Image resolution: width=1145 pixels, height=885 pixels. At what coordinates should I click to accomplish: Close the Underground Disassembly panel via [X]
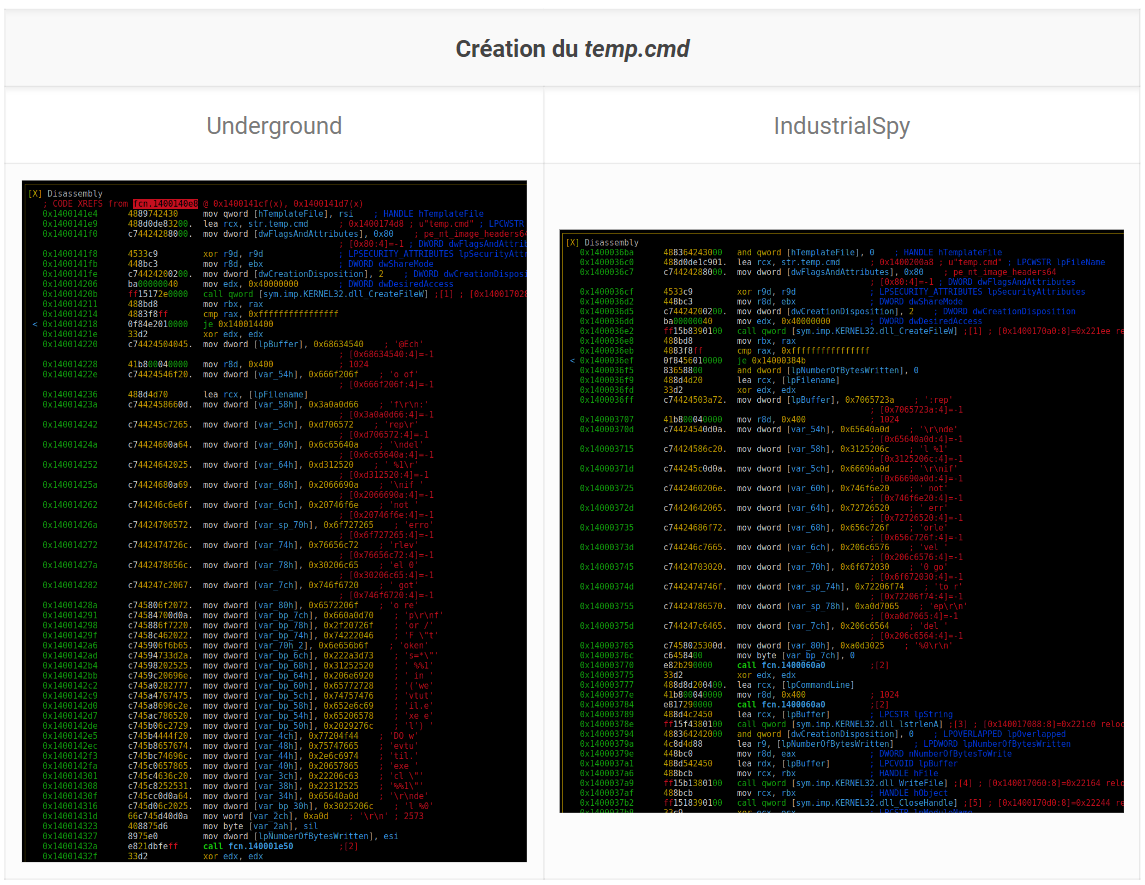click(x=35, y=194)
